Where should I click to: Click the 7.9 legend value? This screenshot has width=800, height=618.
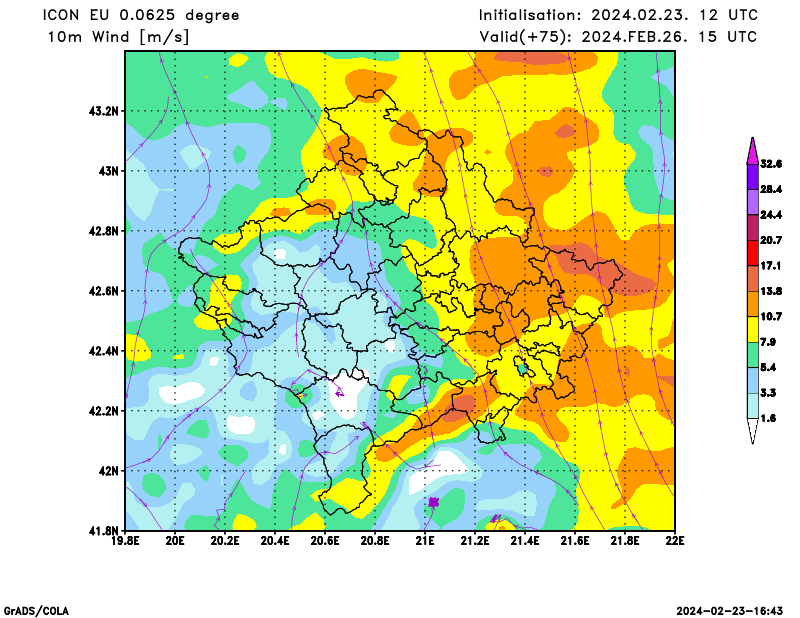click(768, 342)
